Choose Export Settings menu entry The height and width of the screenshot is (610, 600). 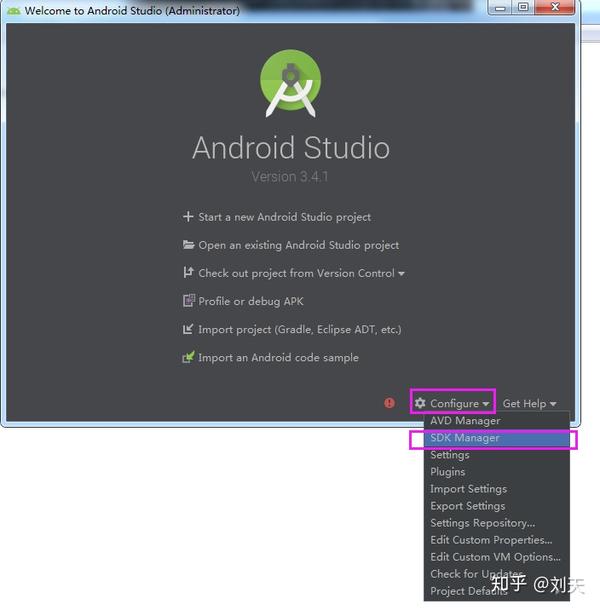click(496, 506)
